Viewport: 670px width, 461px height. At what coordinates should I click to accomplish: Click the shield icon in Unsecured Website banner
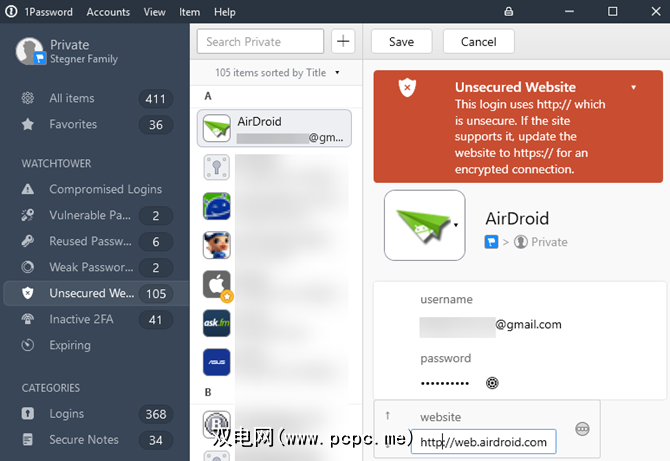pyautogui.click(x=407, y=87)
